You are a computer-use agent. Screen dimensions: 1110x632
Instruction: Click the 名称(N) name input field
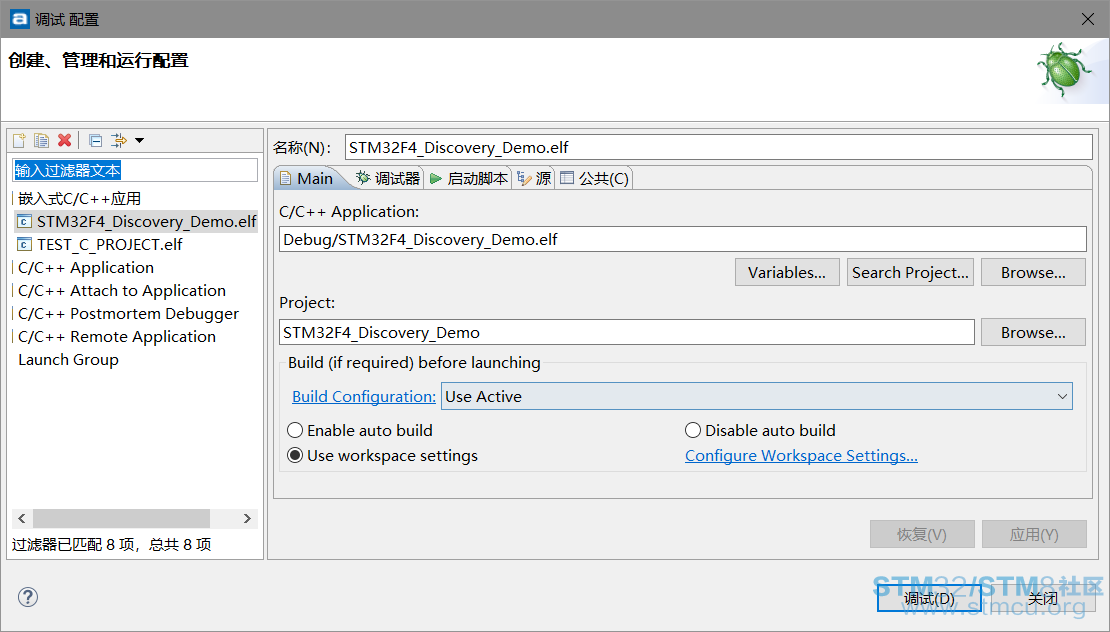(x=719, y=147)
